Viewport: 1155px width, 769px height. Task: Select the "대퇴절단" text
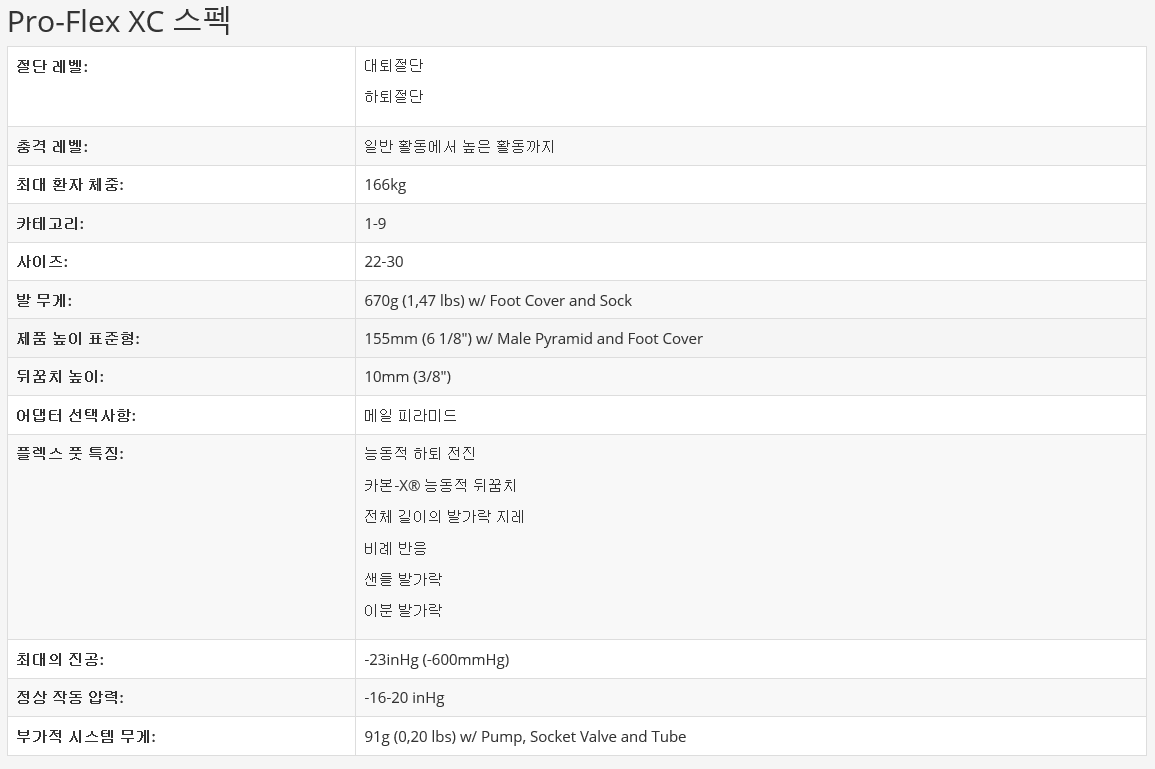(394, 66)
